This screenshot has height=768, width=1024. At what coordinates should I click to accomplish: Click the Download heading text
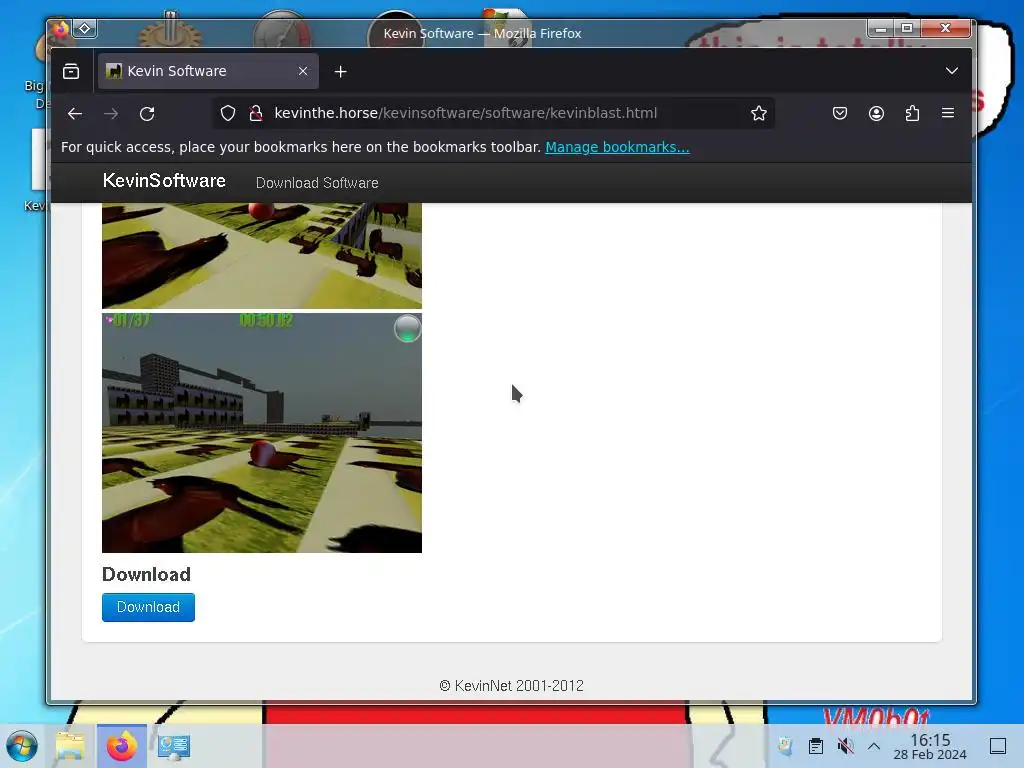(x=146, y=574)
